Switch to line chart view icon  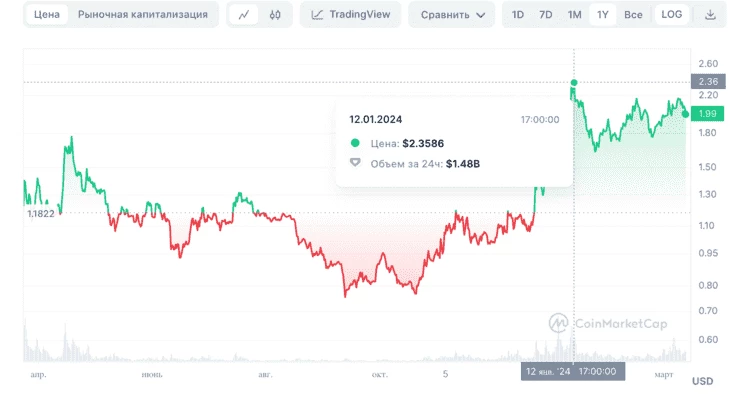(x=243, y=15)
